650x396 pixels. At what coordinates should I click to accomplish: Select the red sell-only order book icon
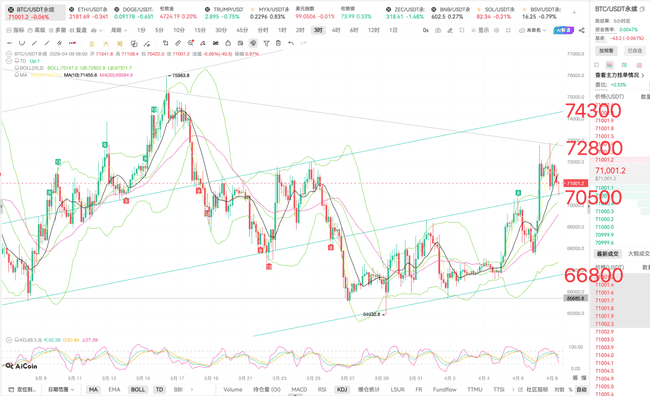click(x=639, y=65)
